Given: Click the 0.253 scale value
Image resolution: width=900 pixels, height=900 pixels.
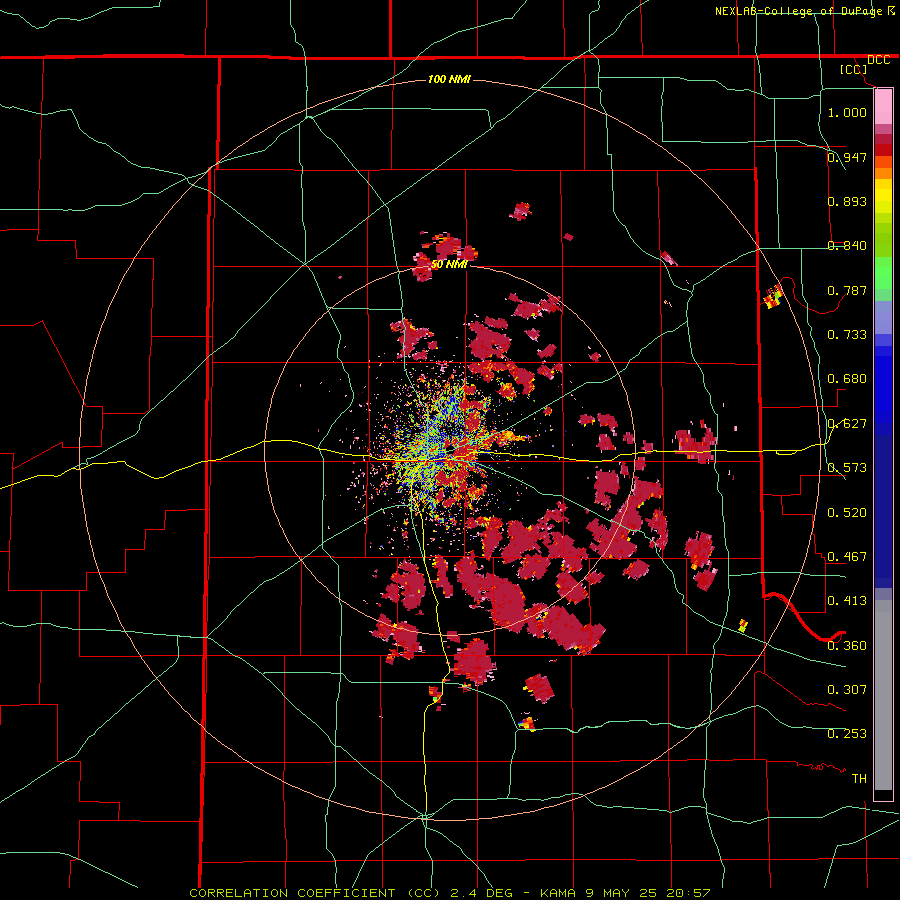Looking at the screenshot, I should tap(847, 734).
